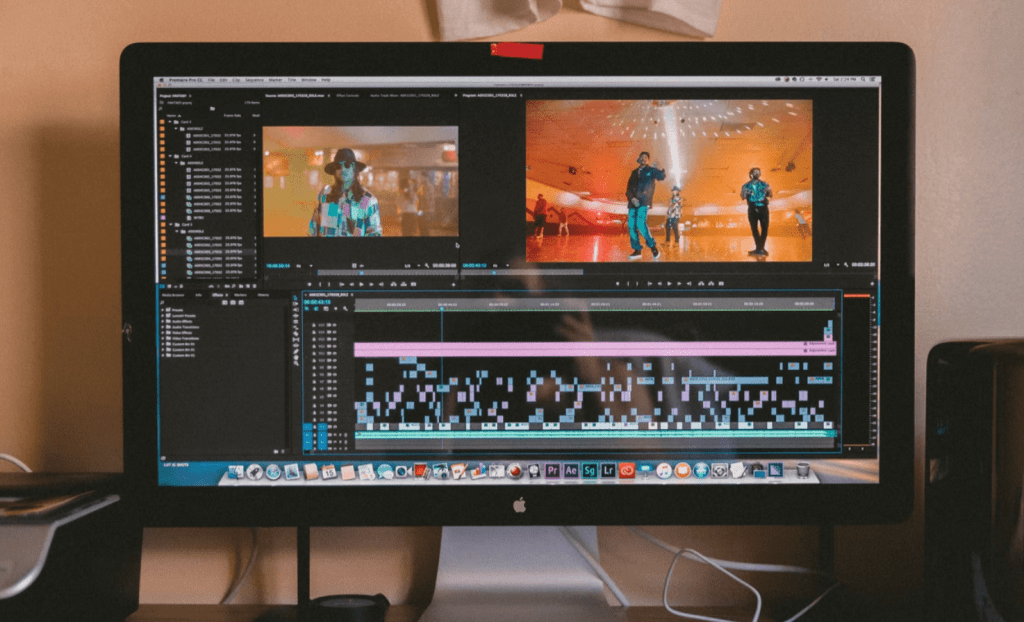1024x622 pixels.
Task: Open the File menu in the menu bar
Action: (211, 80)
